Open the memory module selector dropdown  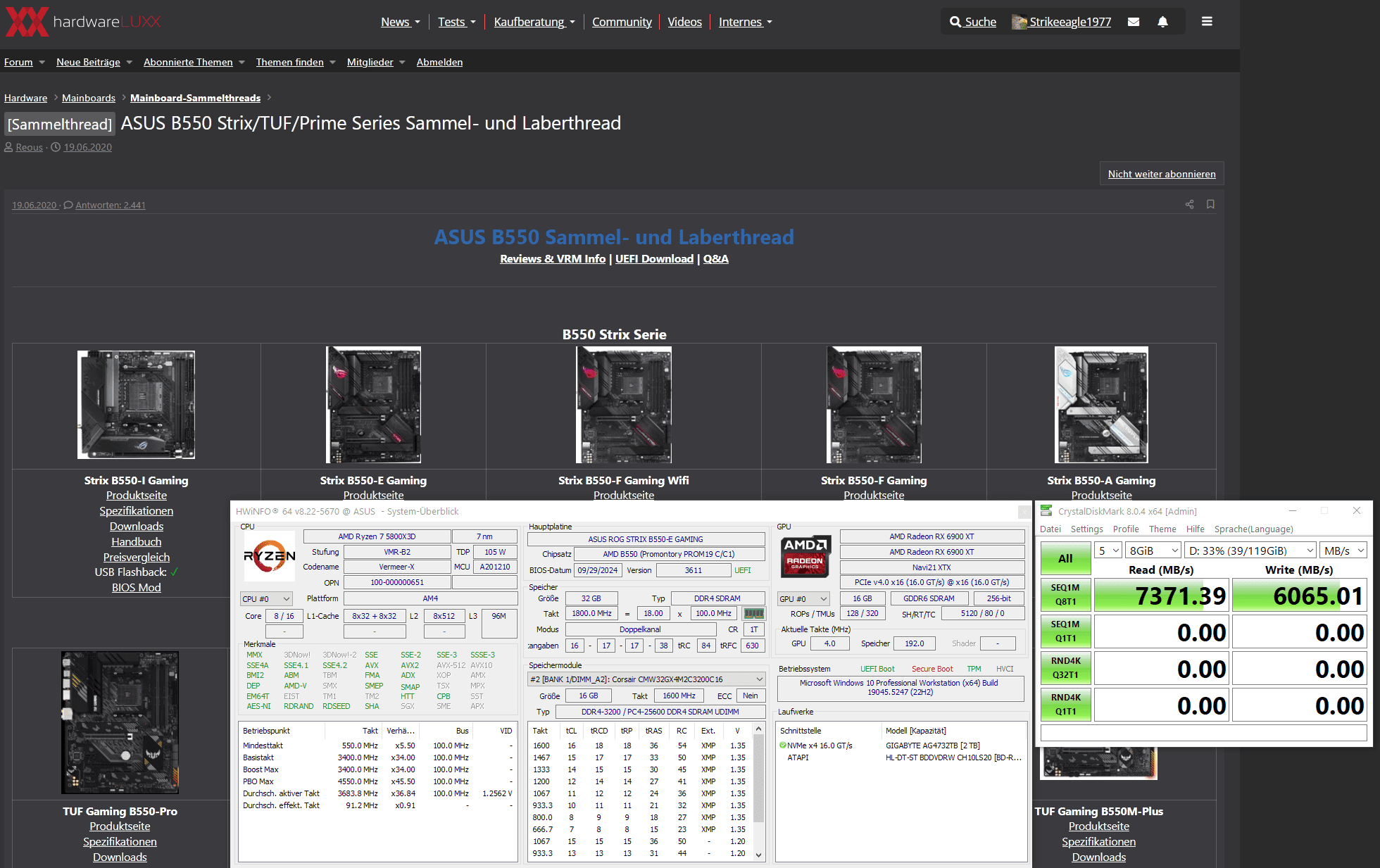click(x=646, y=679)
